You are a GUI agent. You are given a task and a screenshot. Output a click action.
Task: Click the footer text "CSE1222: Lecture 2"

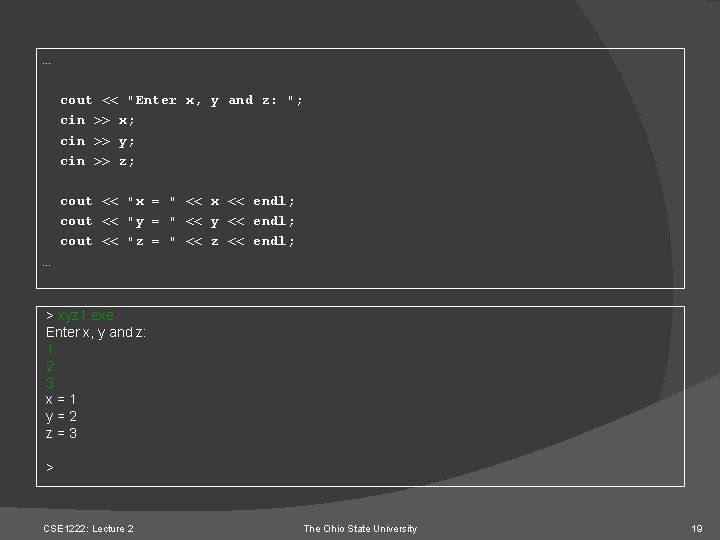(88, 529)
